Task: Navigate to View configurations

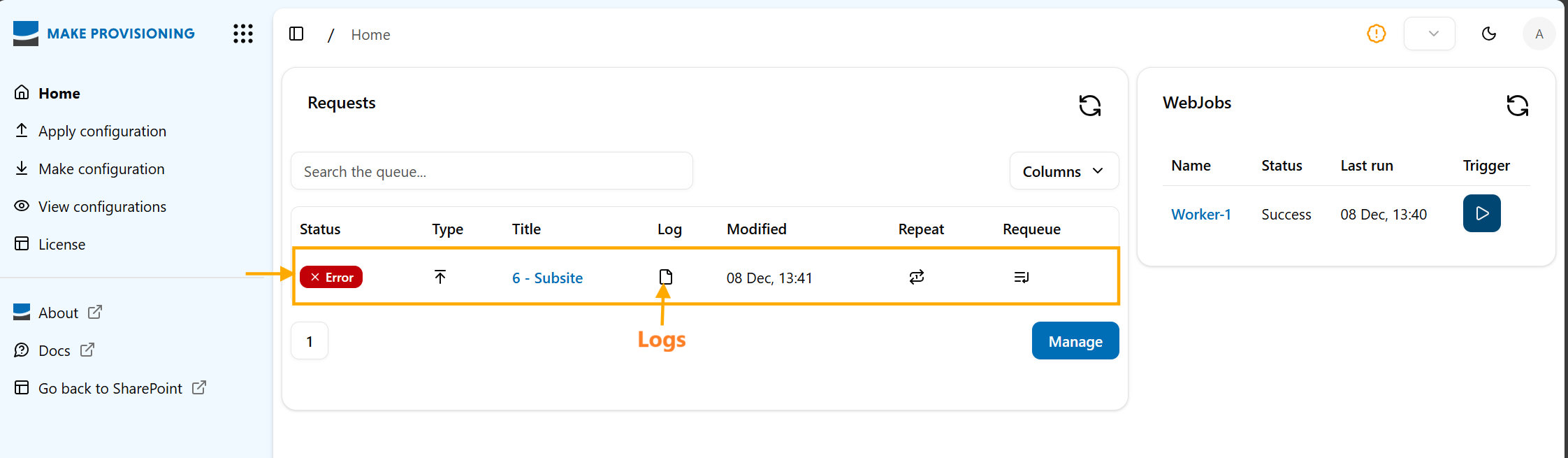Action: click(102, 207)
